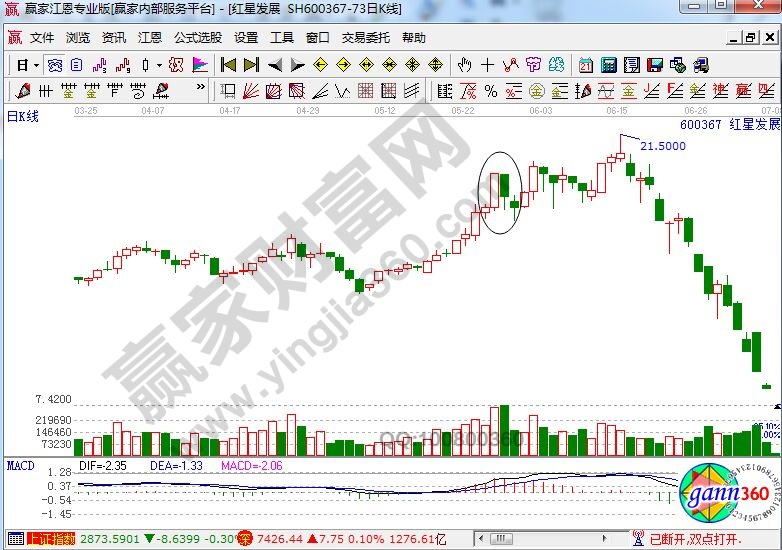
Task: Click the colored flag icon
Action: [200, 65]
